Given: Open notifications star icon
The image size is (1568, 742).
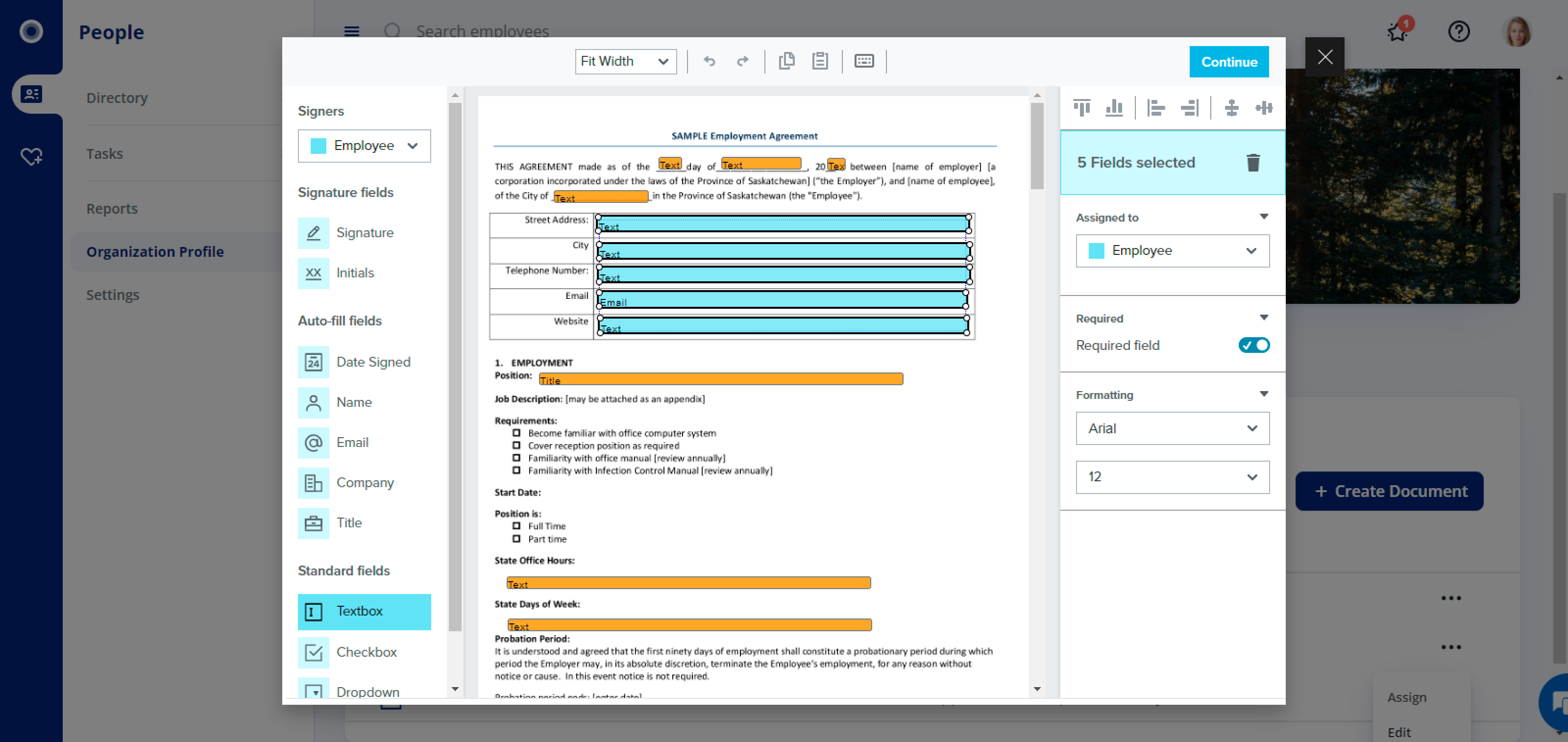Looking at the screenshot, I should tap(1398, 31).
